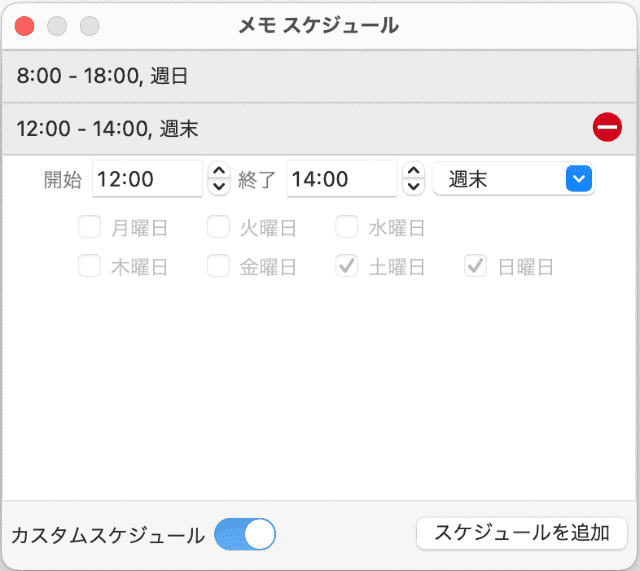Viewport: 640px width, 571px height.
Task: Click the start time stepper down arrow
Action: pos(218,187)
